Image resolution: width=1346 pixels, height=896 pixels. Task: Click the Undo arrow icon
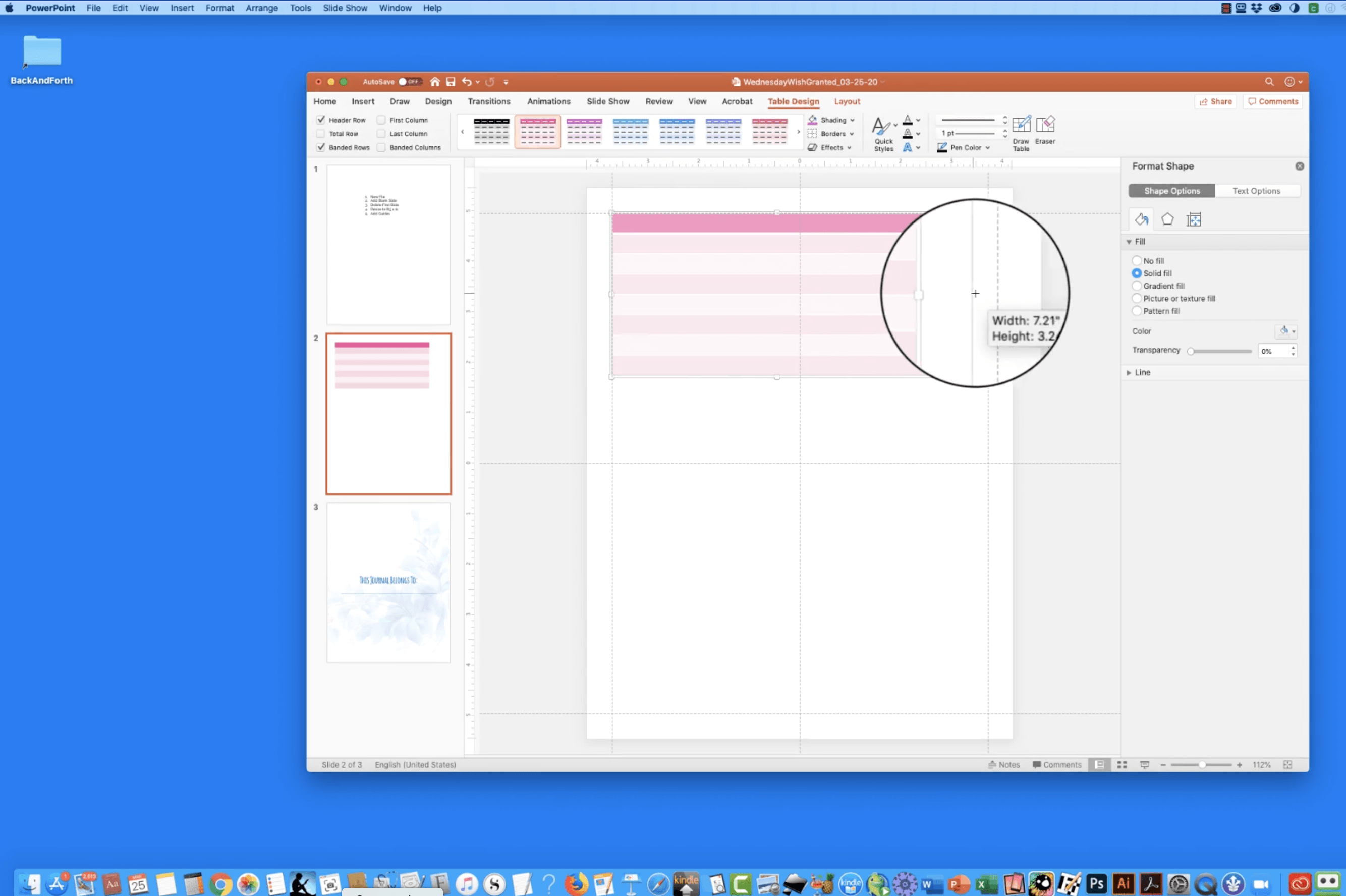pyautogui.click(x=467, y=82)
